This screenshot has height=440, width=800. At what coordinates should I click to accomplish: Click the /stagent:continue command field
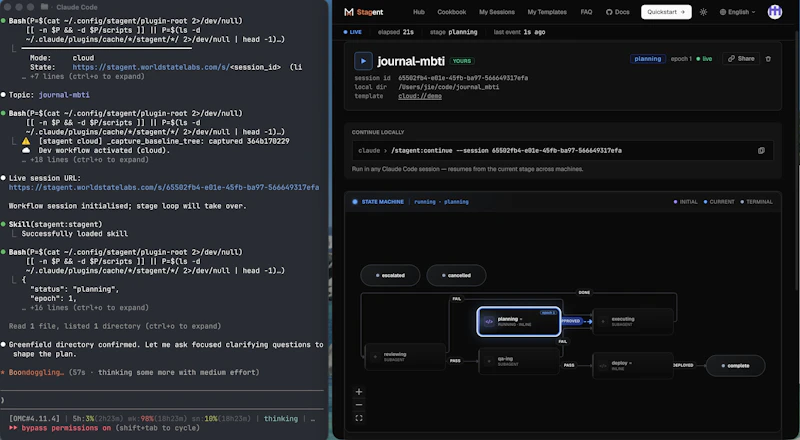563,151
